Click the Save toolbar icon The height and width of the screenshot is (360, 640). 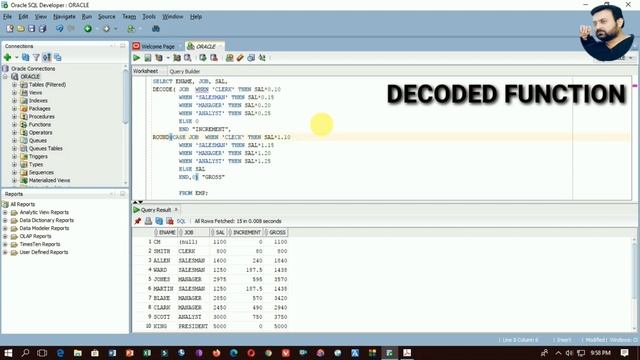[x=31, y=29]
